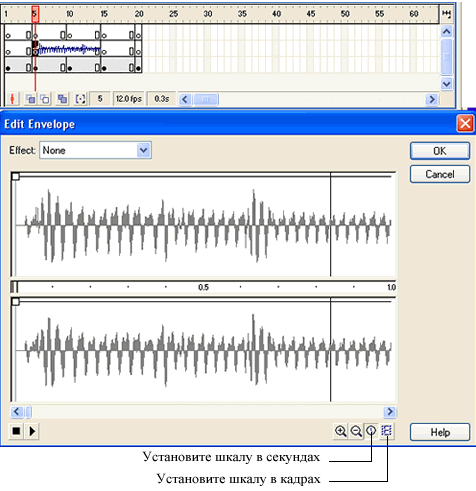Select the sound waveform in timeline layer

pos(69,50)
